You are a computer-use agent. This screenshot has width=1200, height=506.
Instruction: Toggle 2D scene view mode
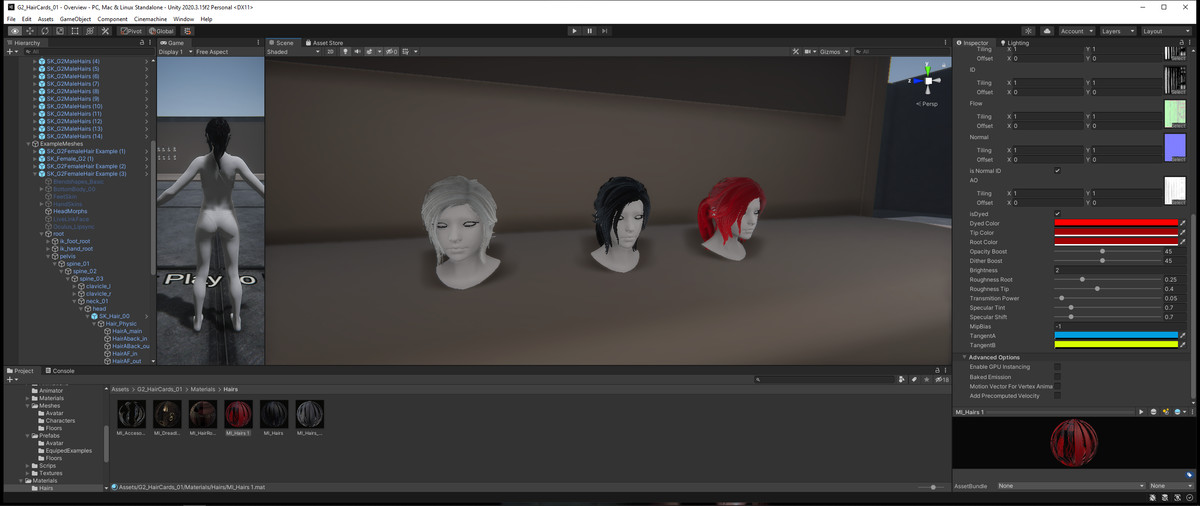point(331,51)
